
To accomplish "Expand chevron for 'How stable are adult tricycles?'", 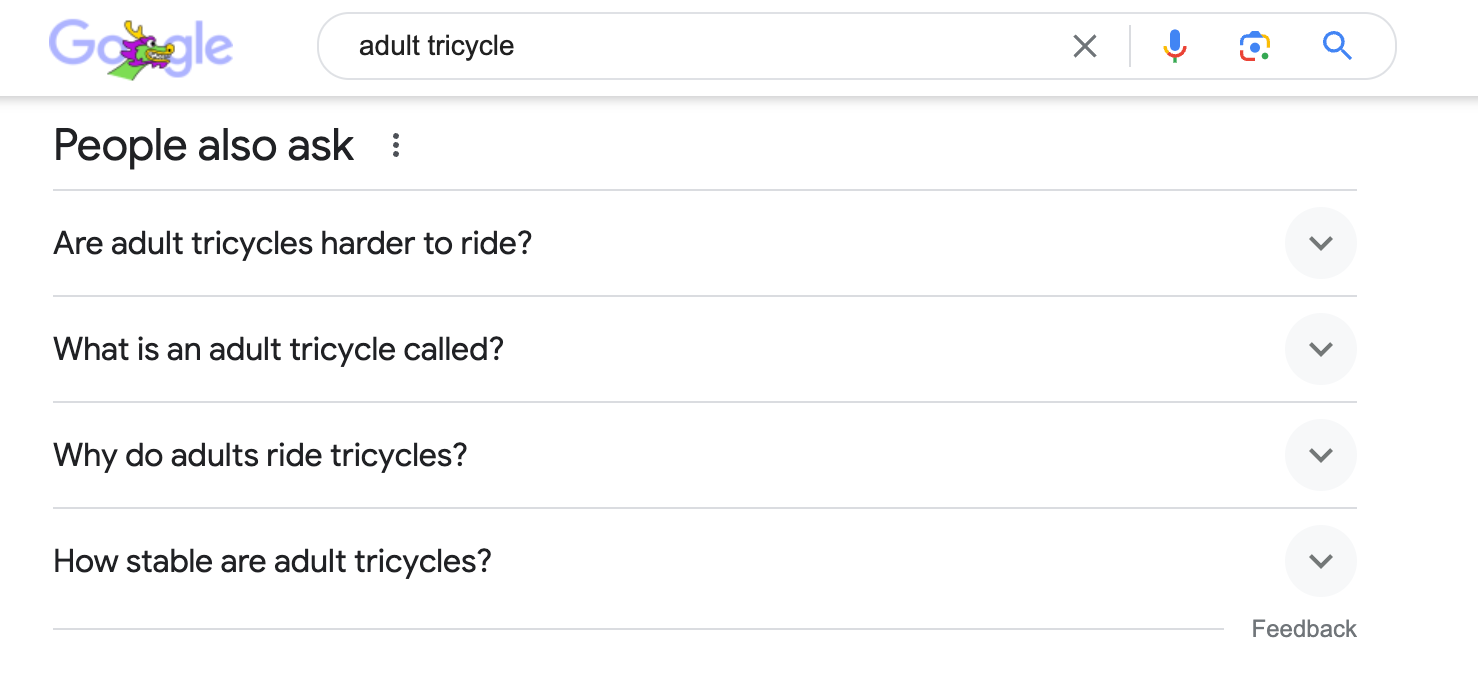I will point(1320,561).
